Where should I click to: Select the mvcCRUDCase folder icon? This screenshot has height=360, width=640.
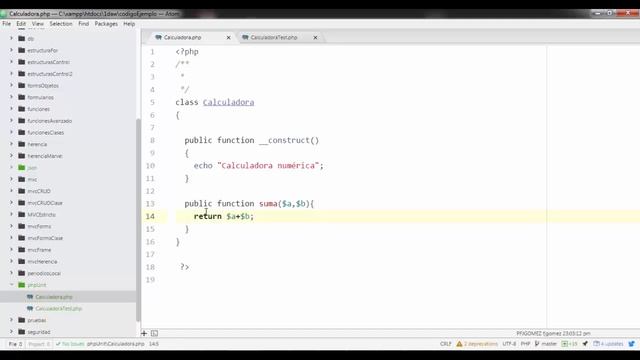point(22,202)
